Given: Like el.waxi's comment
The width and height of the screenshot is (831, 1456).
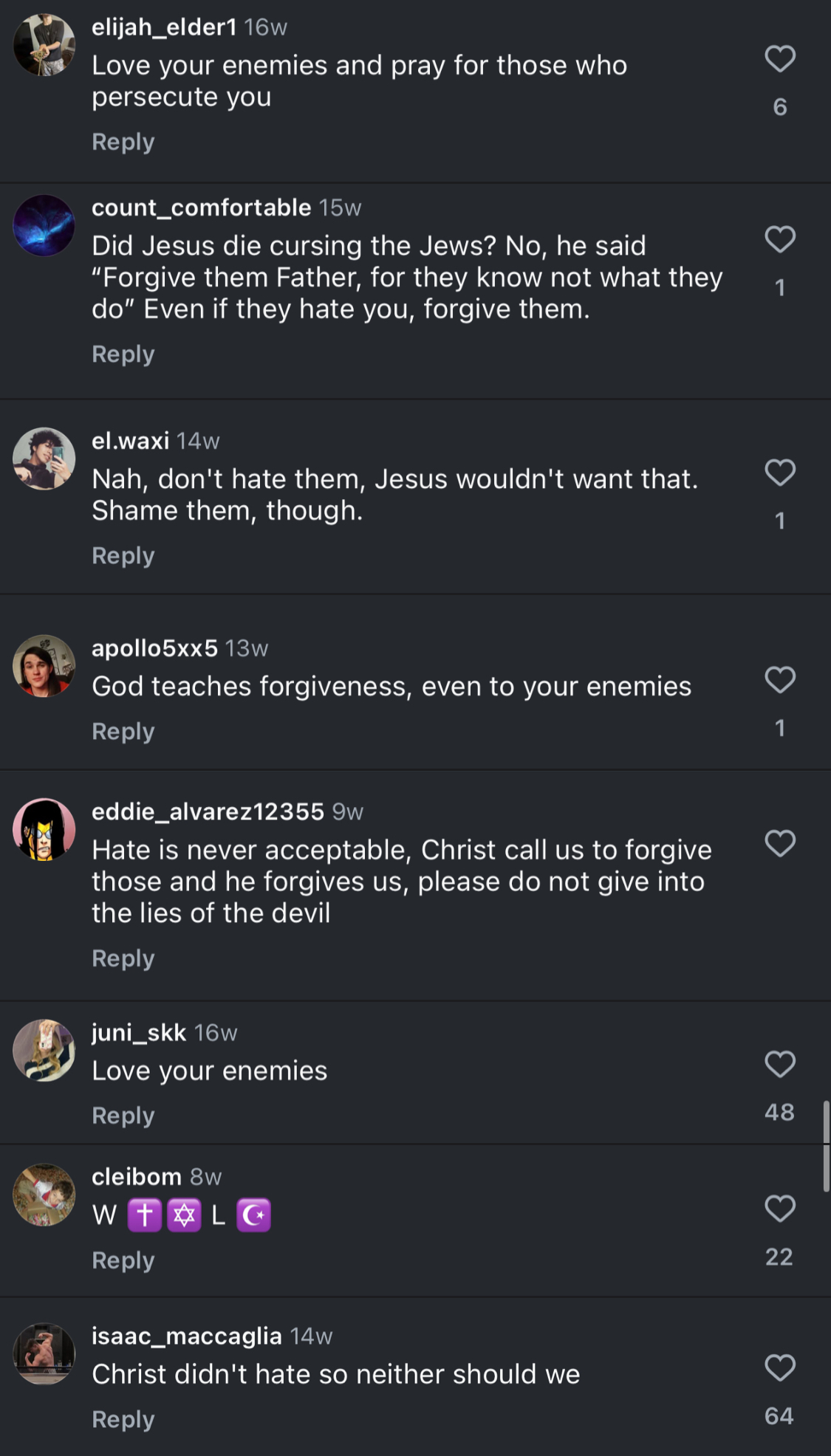Looking at the screenshot, I should (779, 473).
